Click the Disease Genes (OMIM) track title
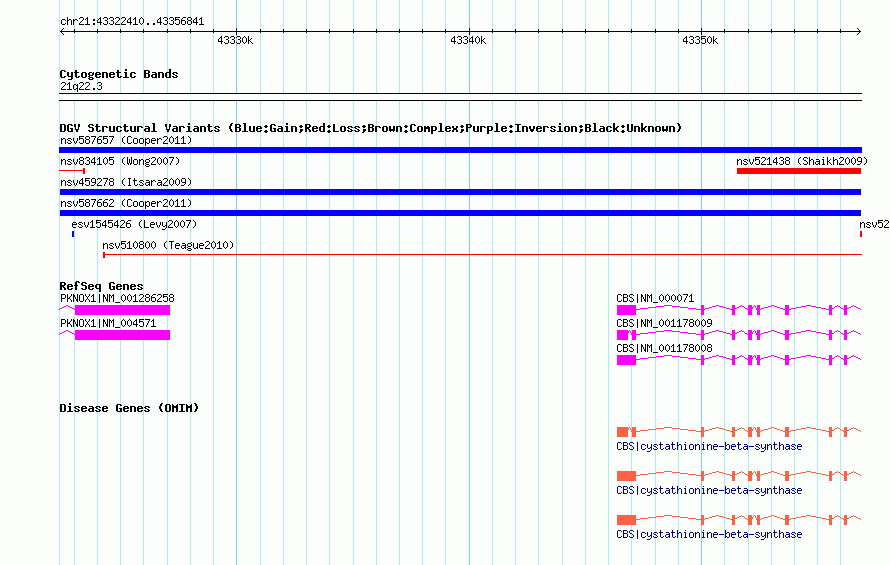 click(x=129, y=408)
